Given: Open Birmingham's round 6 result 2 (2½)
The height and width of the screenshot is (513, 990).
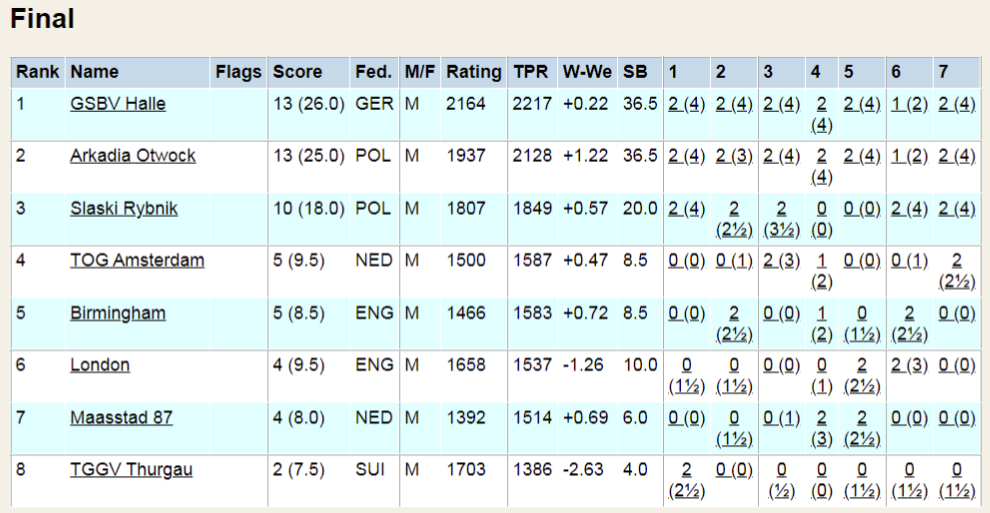Looking at the screenshot, I should (x=909, y=324).
